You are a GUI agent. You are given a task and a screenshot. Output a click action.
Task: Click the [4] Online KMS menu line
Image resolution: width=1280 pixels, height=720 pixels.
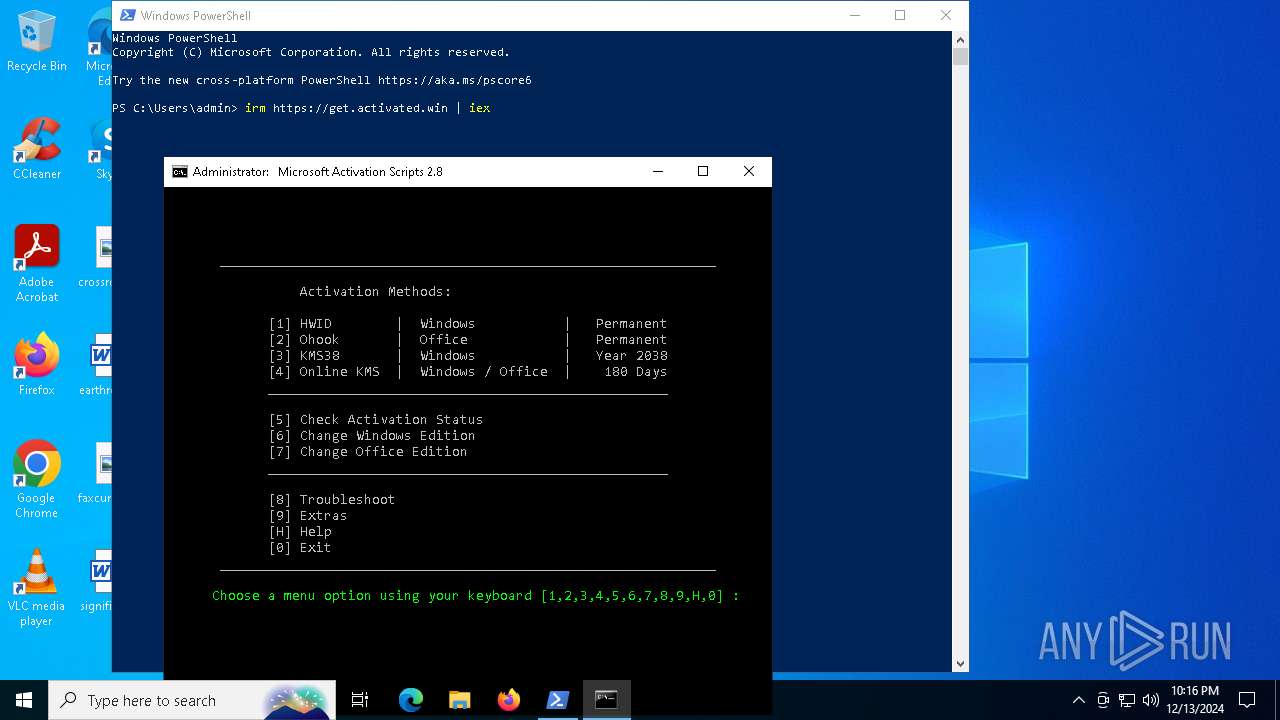(468, 372)
